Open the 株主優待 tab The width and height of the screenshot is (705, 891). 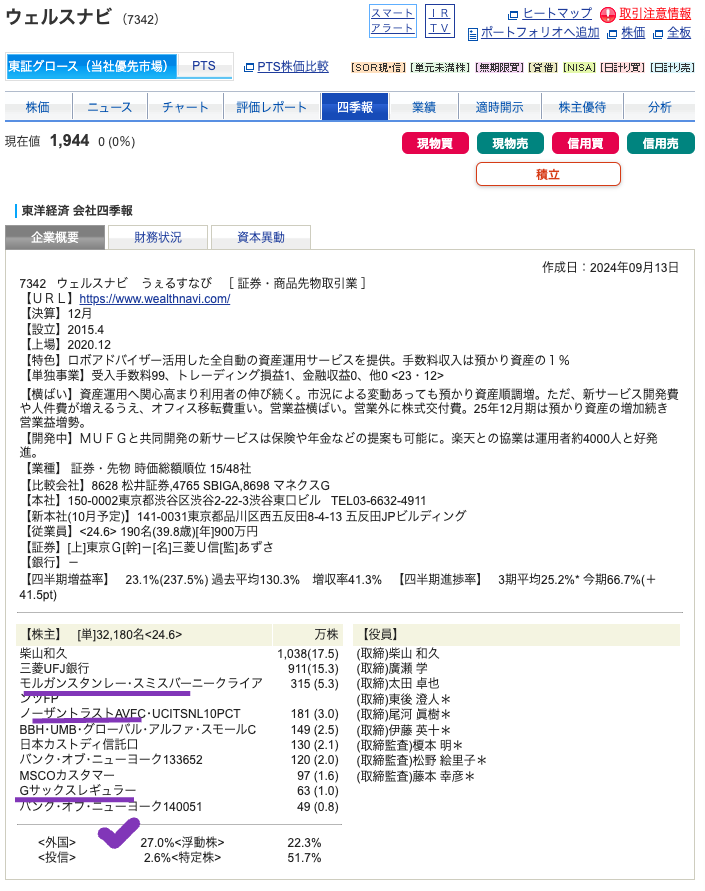tap(582, 107)
